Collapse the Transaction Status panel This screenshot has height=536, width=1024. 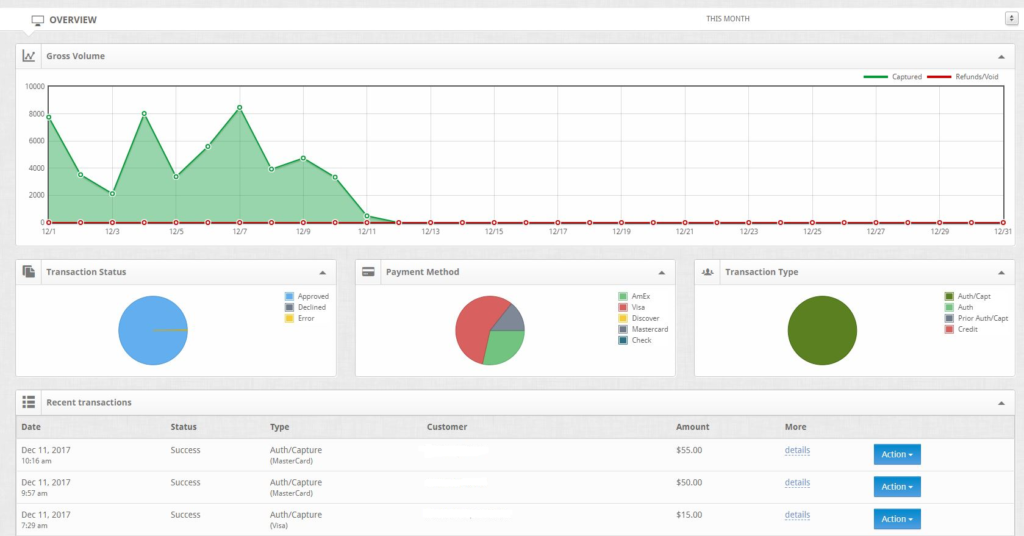323,273
